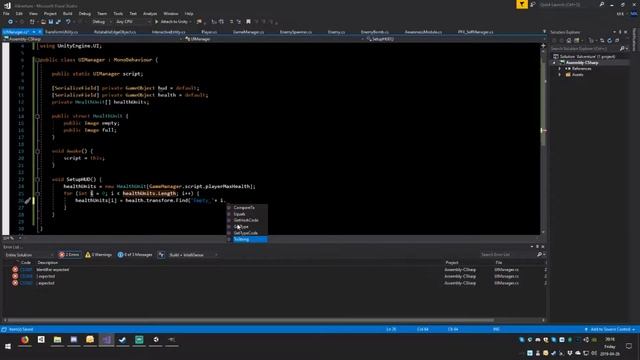Collapse the SetupHUD method code region
The image size is (640, 360).
pyautogui.click(x=37, y=180)
